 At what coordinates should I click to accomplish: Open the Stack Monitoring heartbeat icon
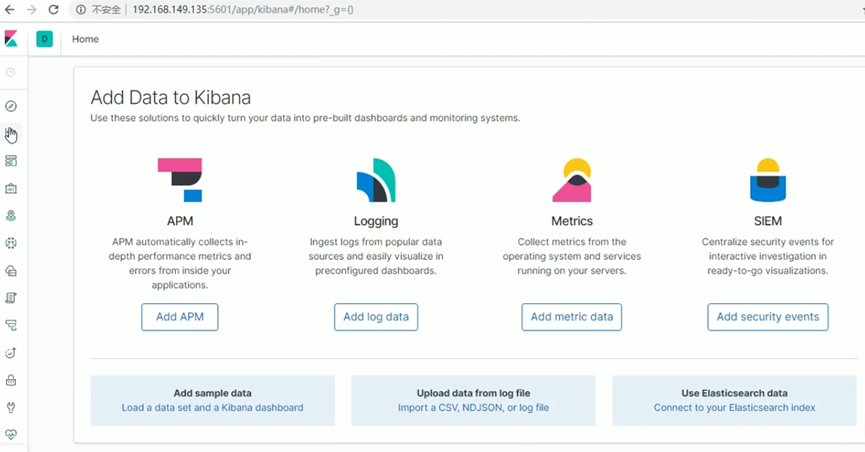point(11,434)
